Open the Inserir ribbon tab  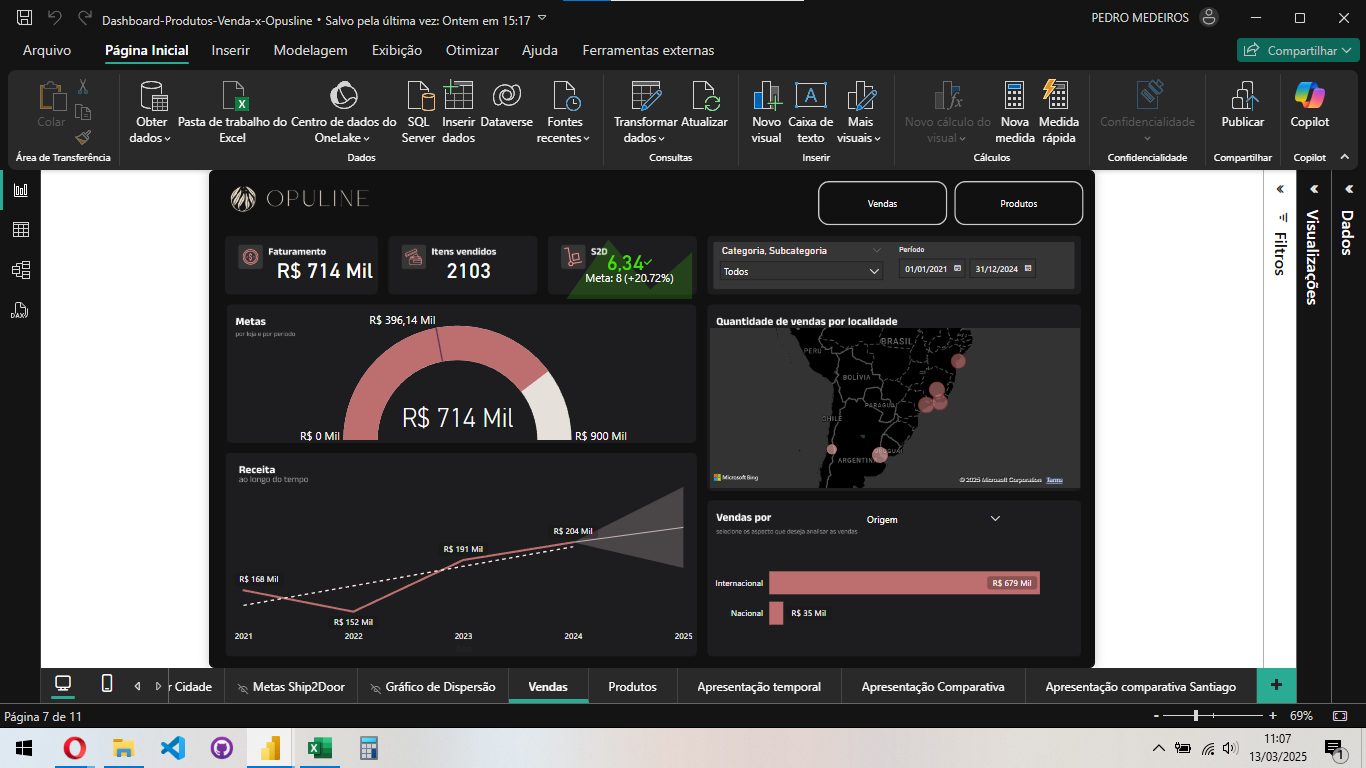[231, 50]
